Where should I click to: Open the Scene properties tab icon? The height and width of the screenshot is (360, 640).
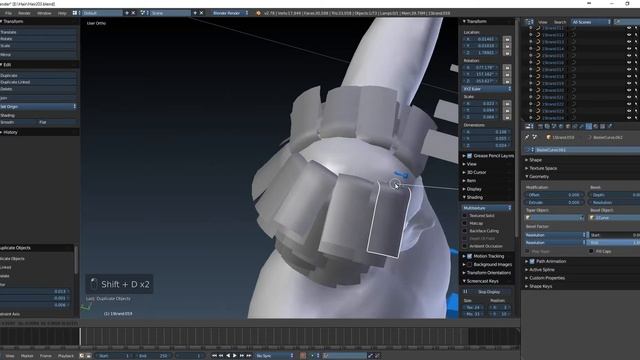[x=554, y=127]
